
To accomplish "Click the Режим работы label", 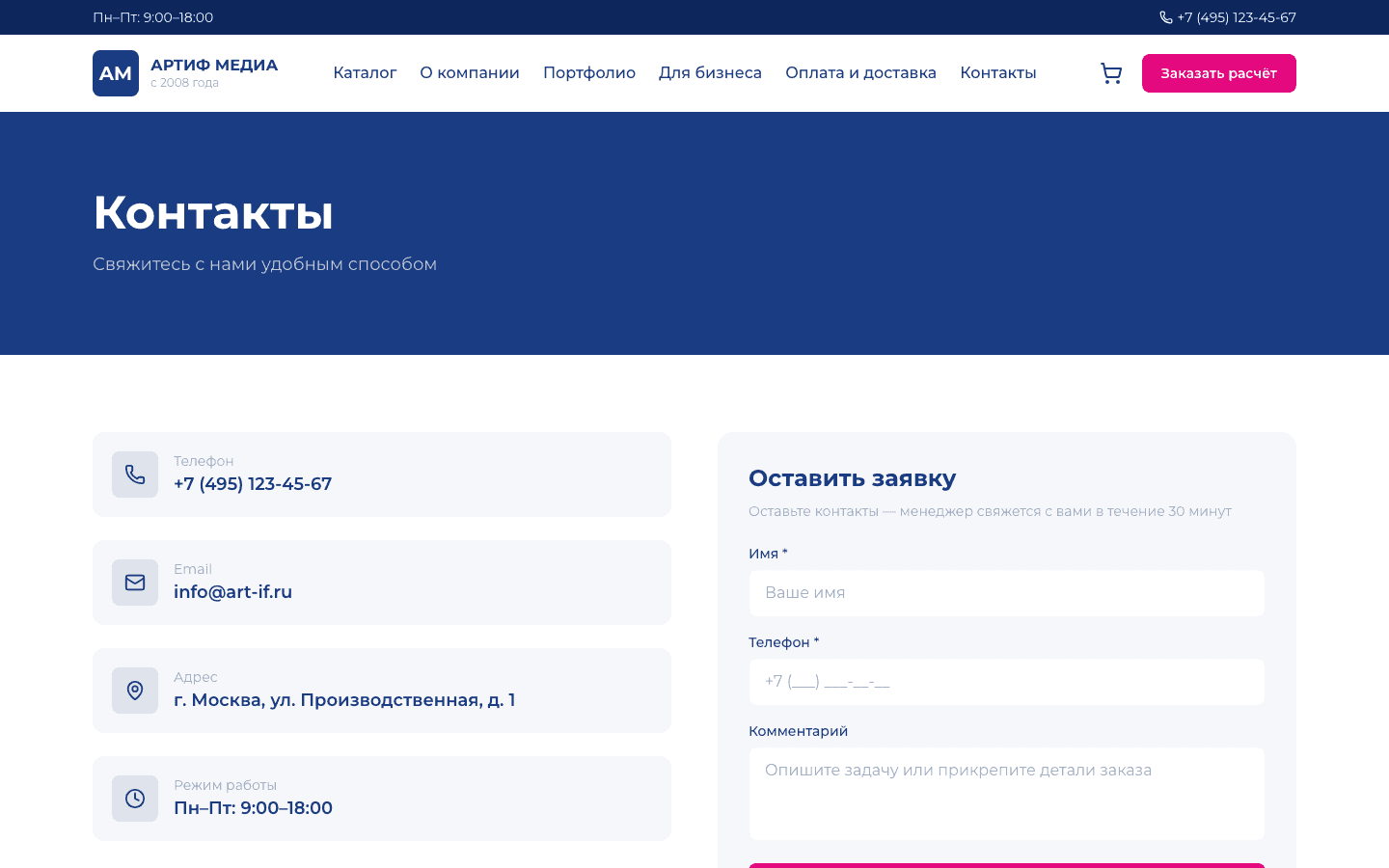I will tap(225, 785).
